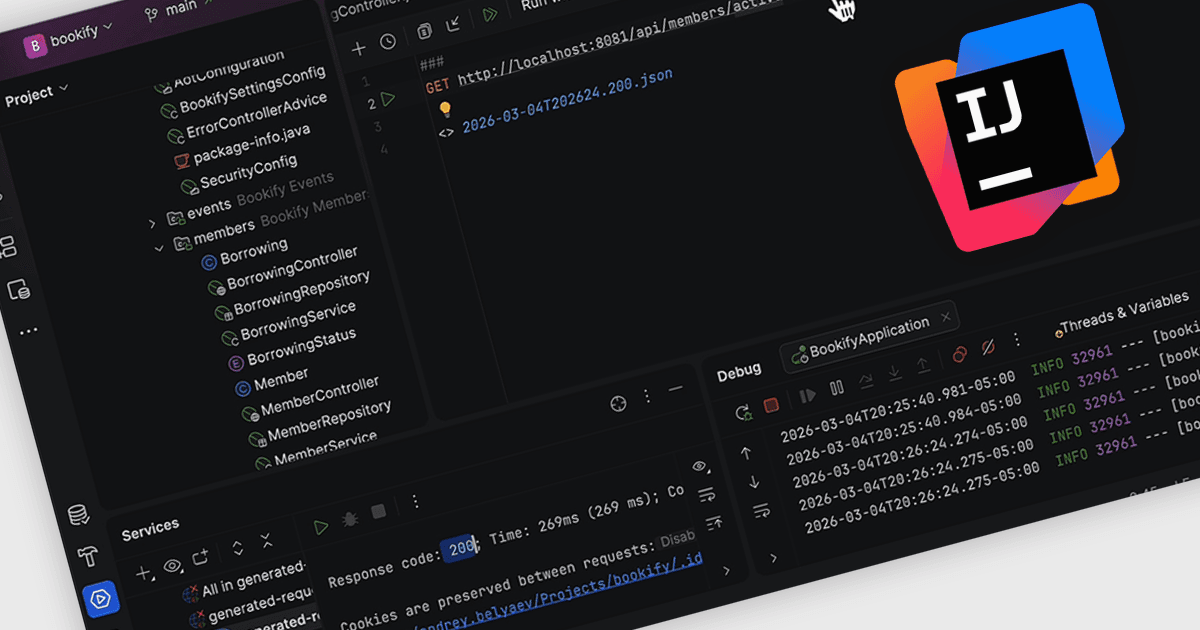Open the Build hammer tool window
Screen dimensions: 1200x630
click(89, 556)
